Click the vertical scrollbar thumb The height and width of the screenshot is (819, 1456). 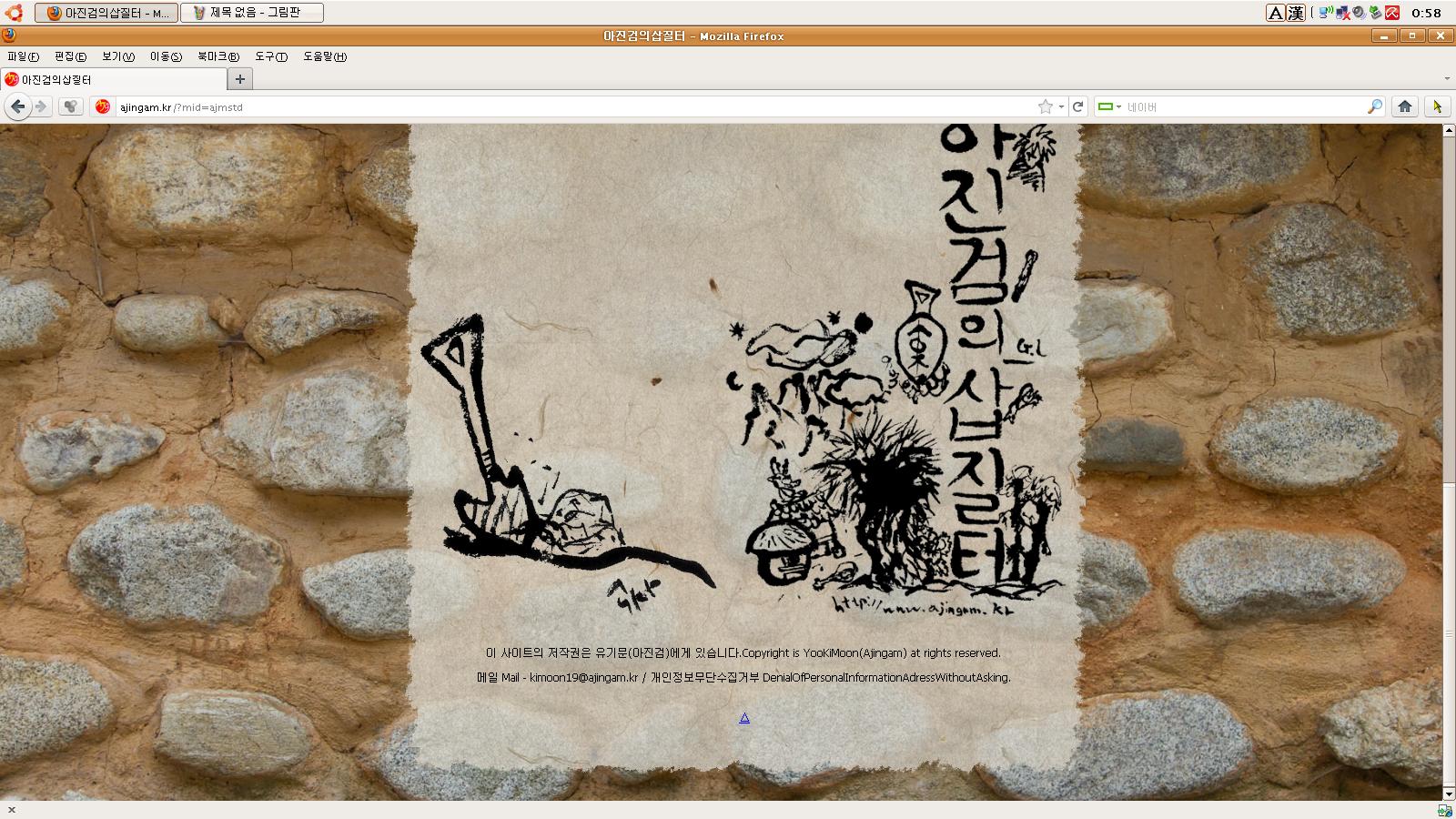pos(1449,634)
